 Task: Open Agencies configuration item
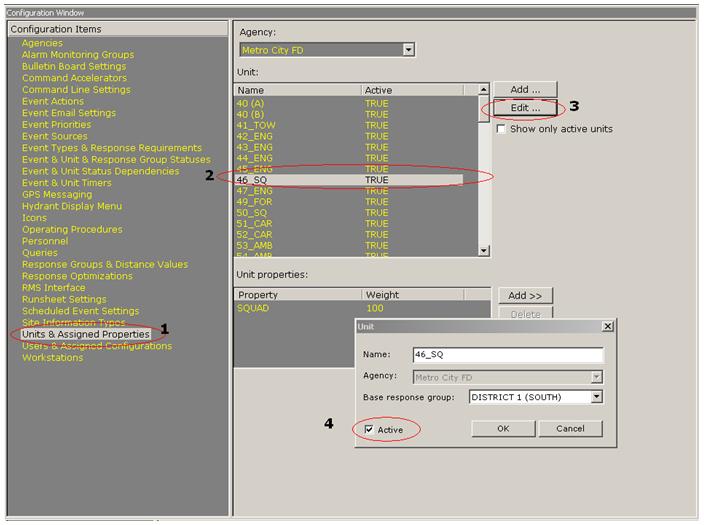coord(42,43)
